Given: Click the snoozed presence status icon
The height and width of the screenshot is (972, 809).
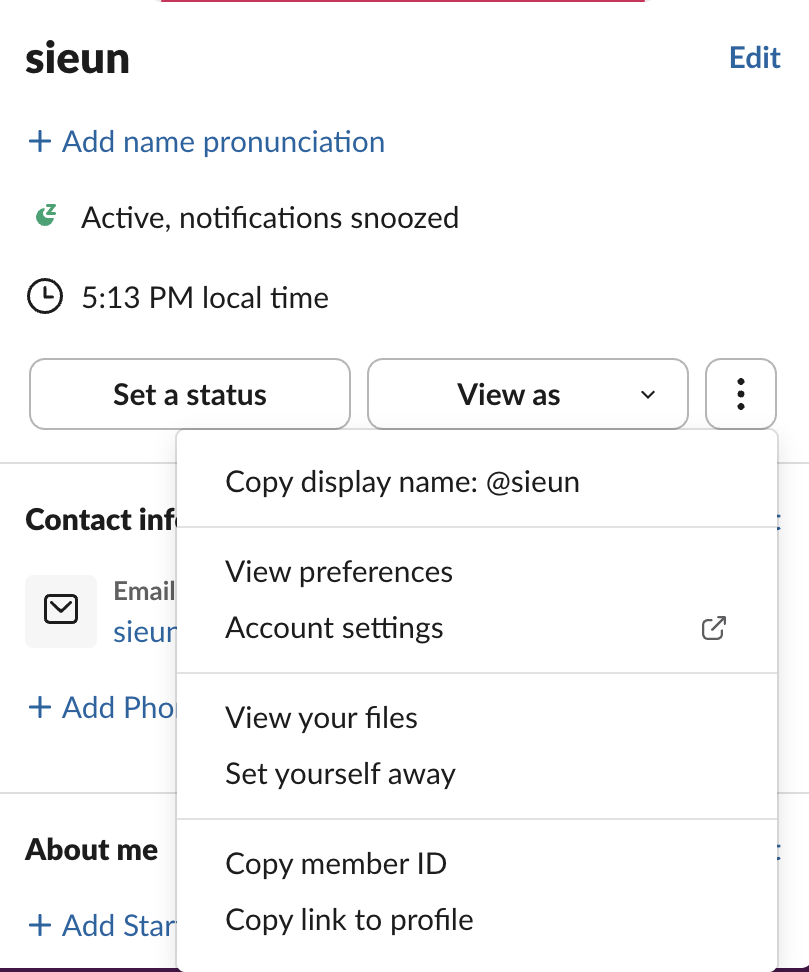Looking at the screenshot, I should pyautogui.click(x=46, y=216).
